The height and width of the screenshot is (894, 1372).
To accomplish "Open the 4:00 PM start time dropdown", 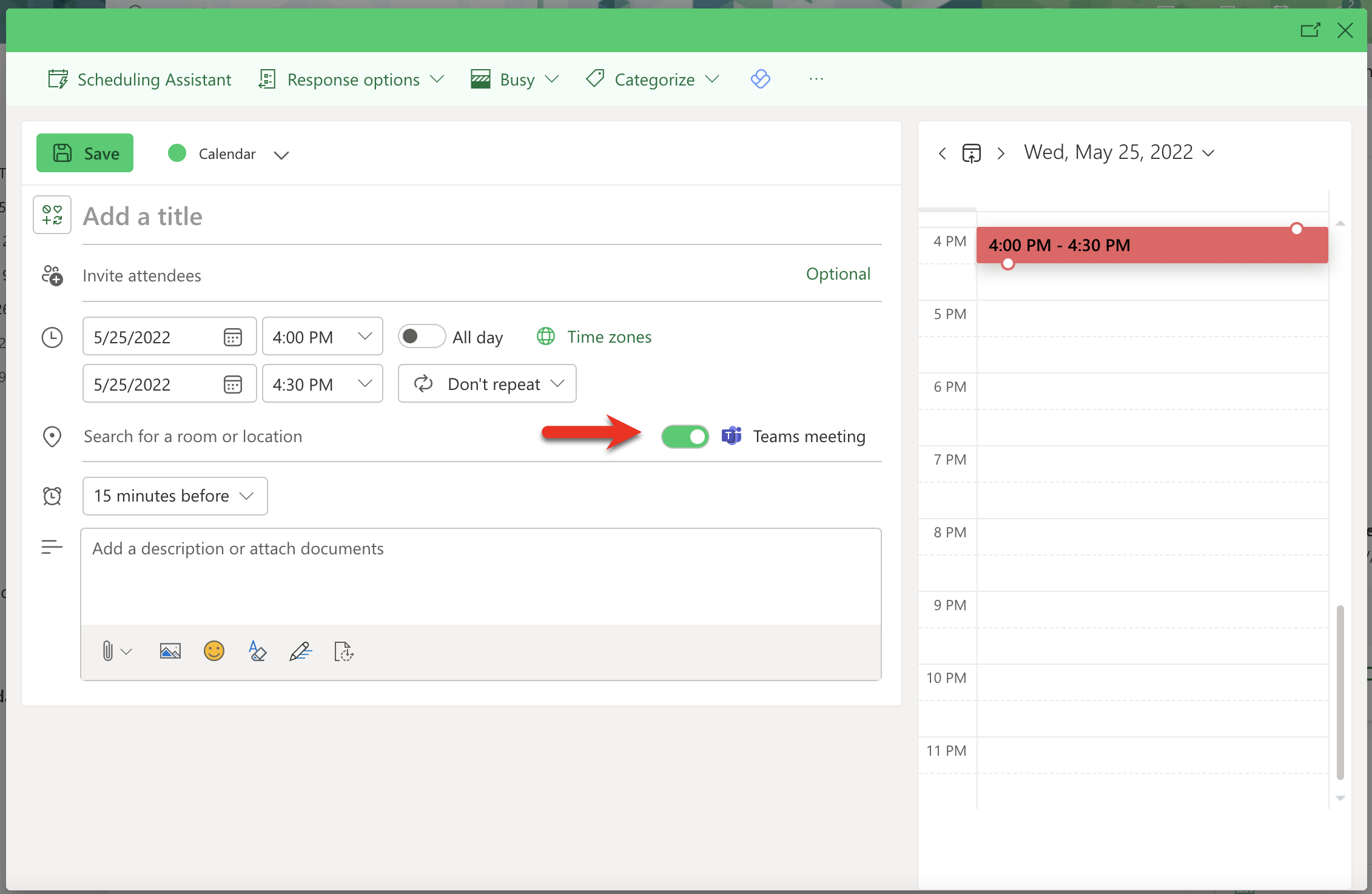I will pyautogui.click(x=322, y=337).
